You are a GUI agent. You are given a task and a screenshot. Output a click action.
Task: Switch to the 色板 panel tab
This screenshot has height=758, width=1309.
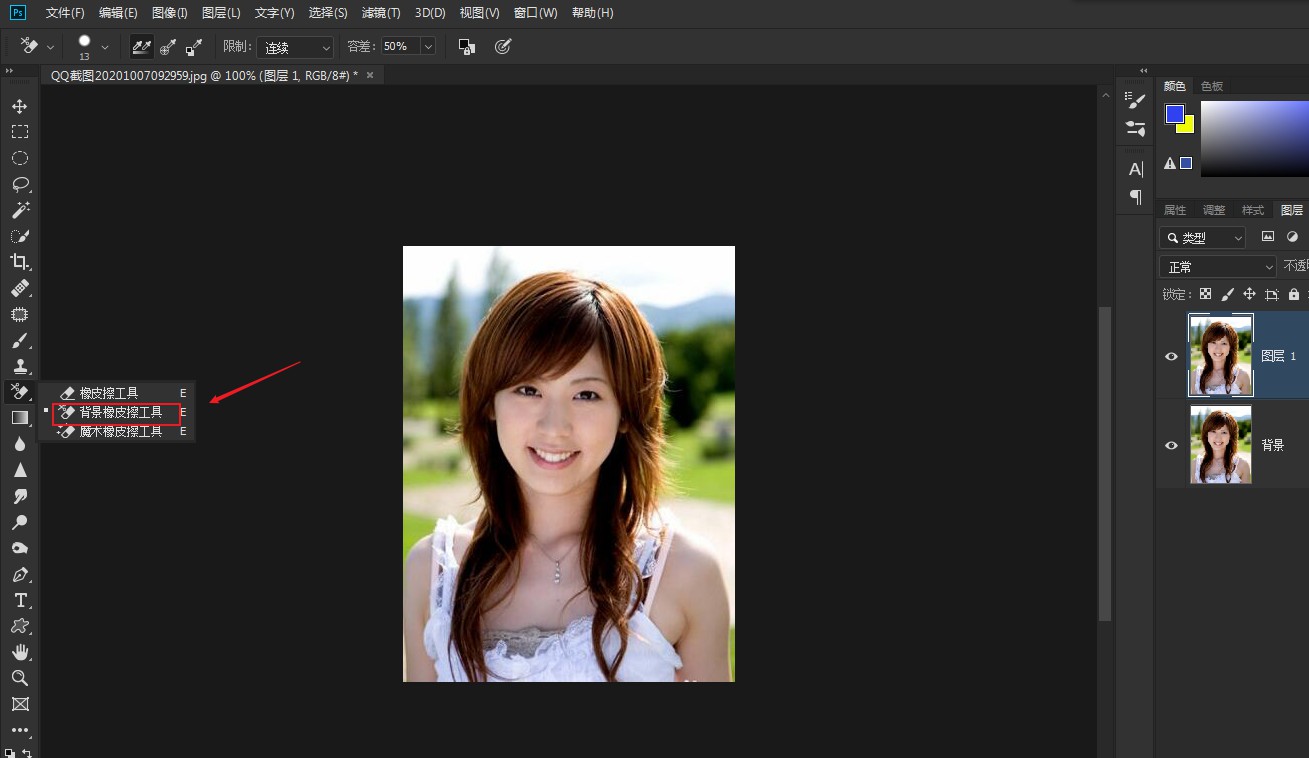pos(1211,86)
